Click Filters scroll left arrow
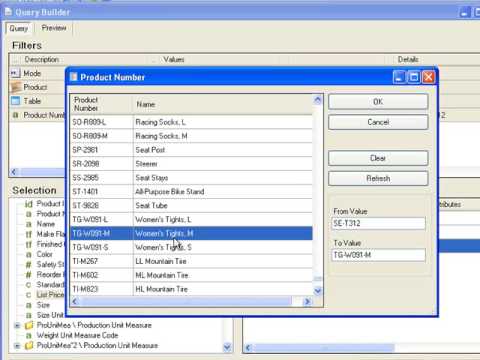 pos(14,172)
